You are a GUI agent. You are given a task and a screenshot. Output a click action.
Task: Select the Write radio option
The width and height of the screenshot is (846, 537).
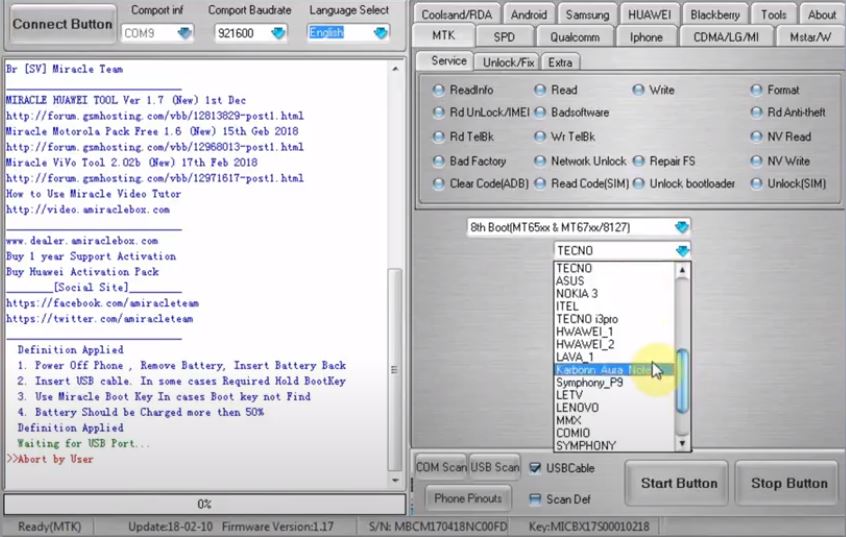point(639,90)
